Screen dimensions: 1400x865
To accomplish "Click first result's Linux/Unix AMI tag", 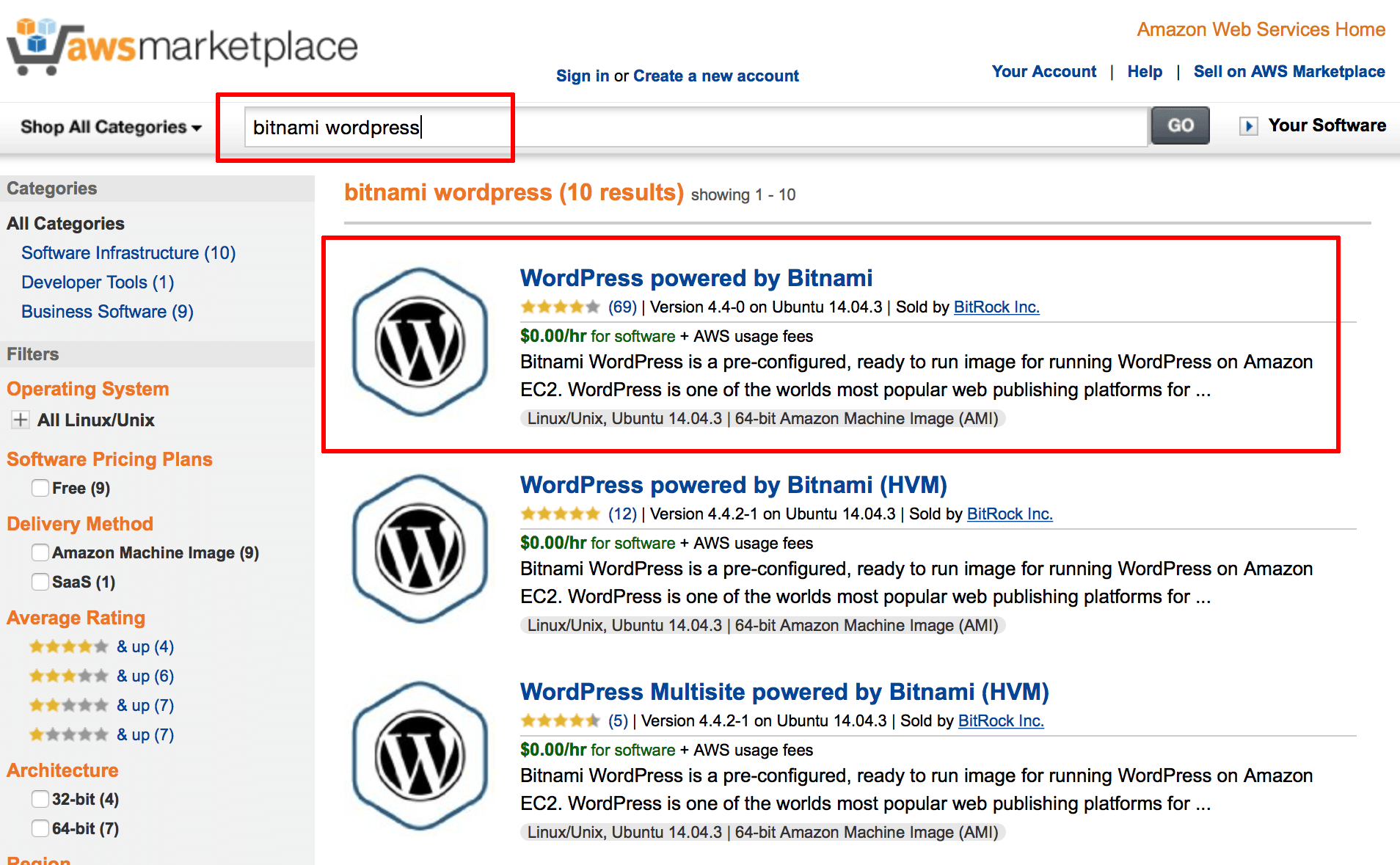I will (x=763, y=418).
